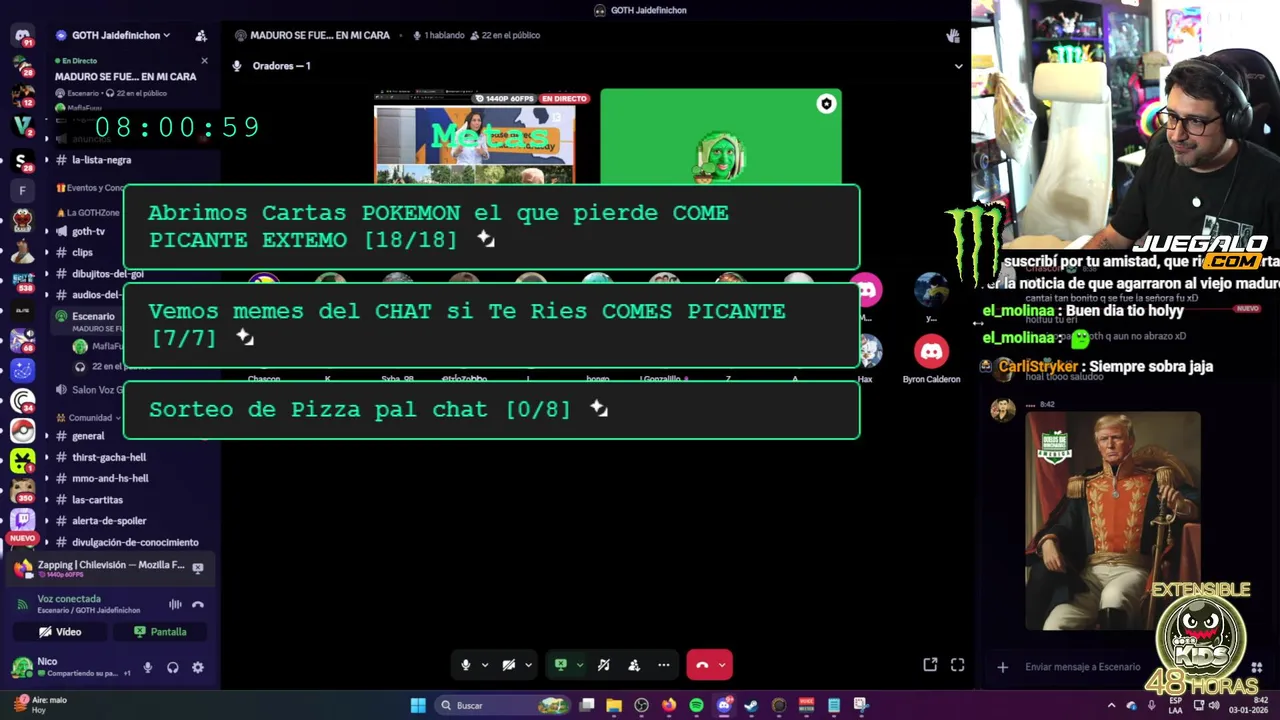Toggle microphone mute in user panel

(x=148, y=667)
